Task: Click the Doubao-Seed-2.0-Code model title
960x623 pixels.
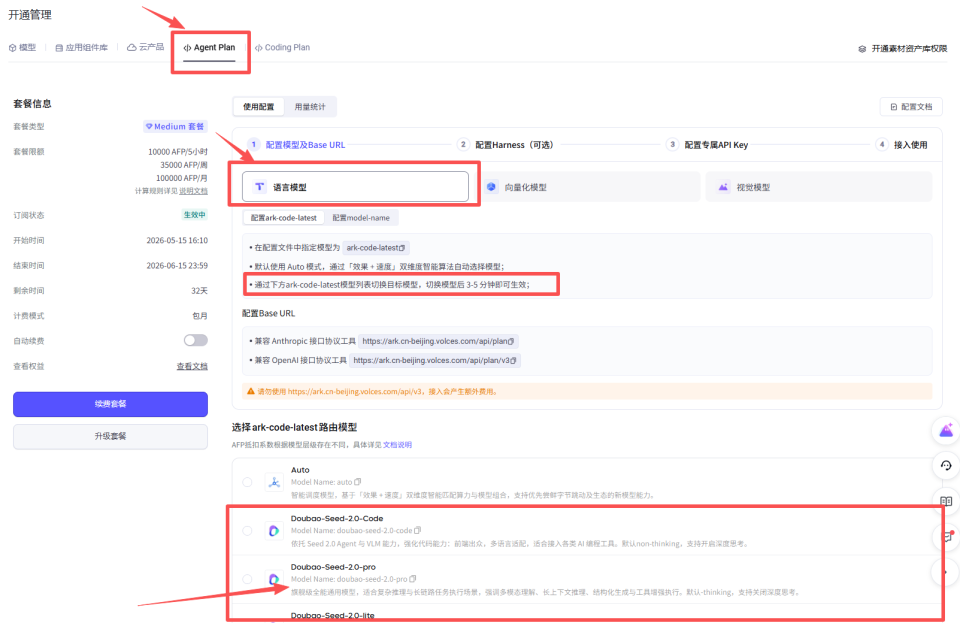Action: click(337, 518)
